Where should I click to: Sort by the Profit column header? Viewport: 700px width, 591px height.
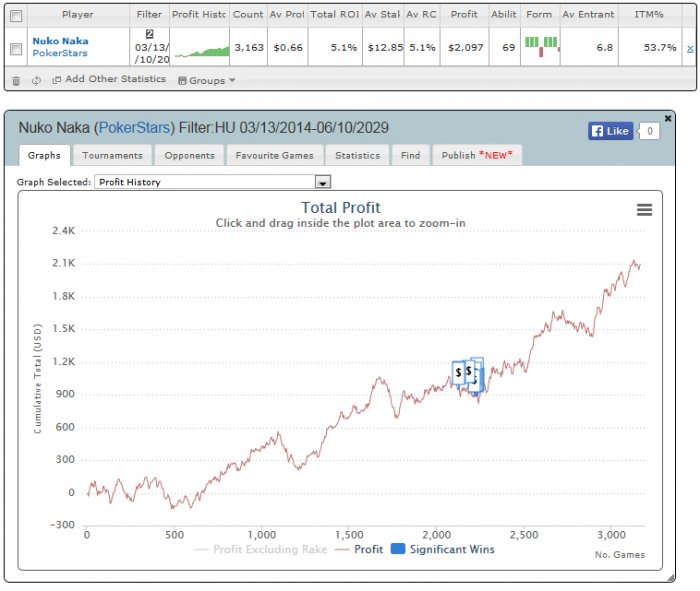point(464,15)
